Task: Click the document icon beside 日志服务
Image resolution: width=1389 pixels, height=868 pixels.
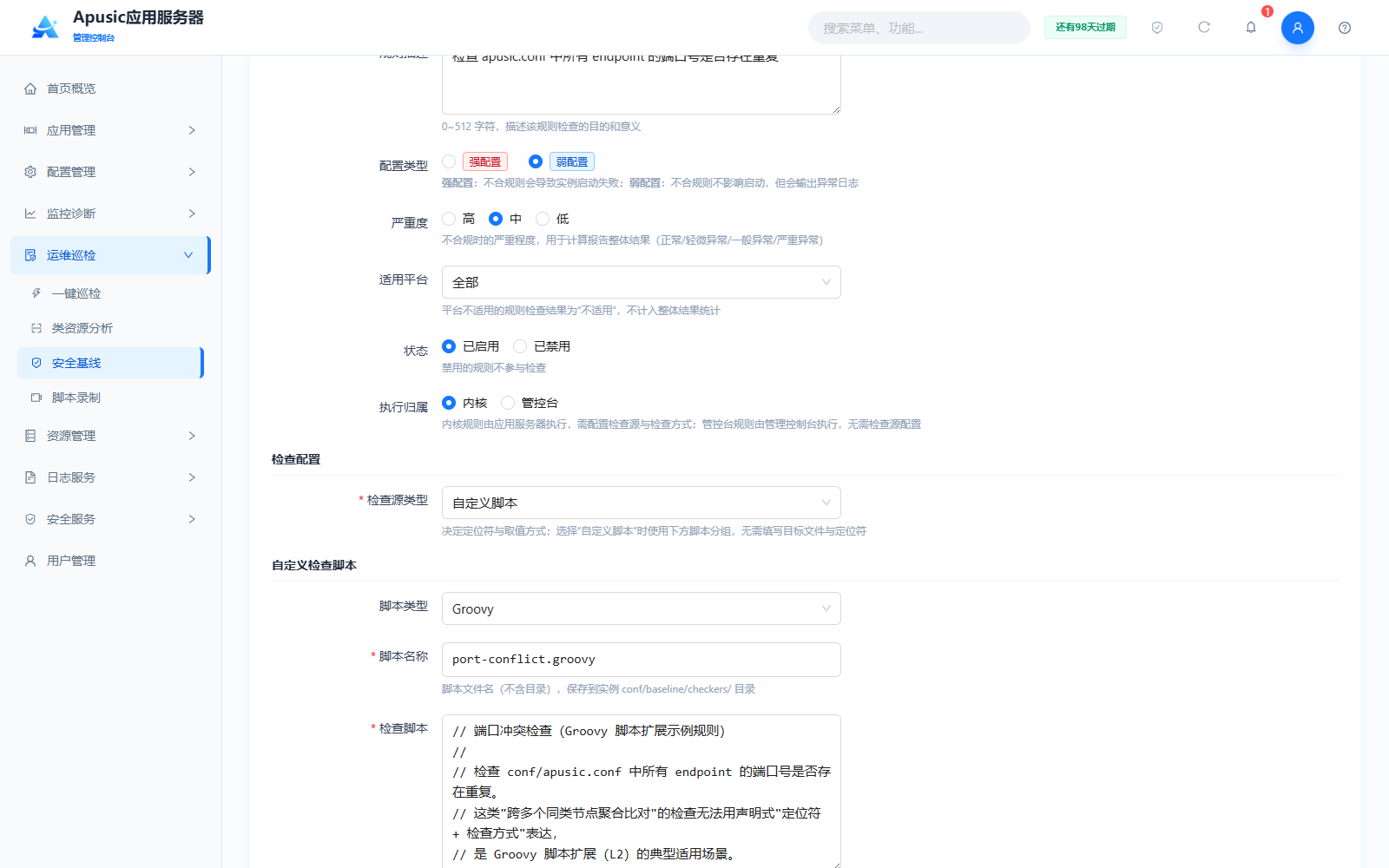Action: coord(30,477)
